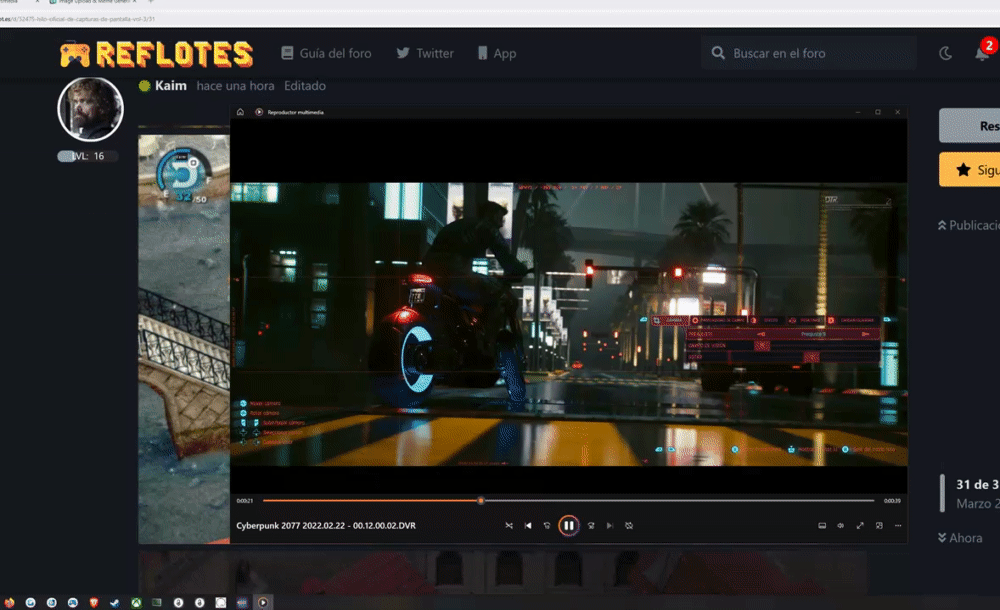Open the subtitles and captions options
Image resolution: width=1000 pixels, height=610 pixels.
point(822,526)
